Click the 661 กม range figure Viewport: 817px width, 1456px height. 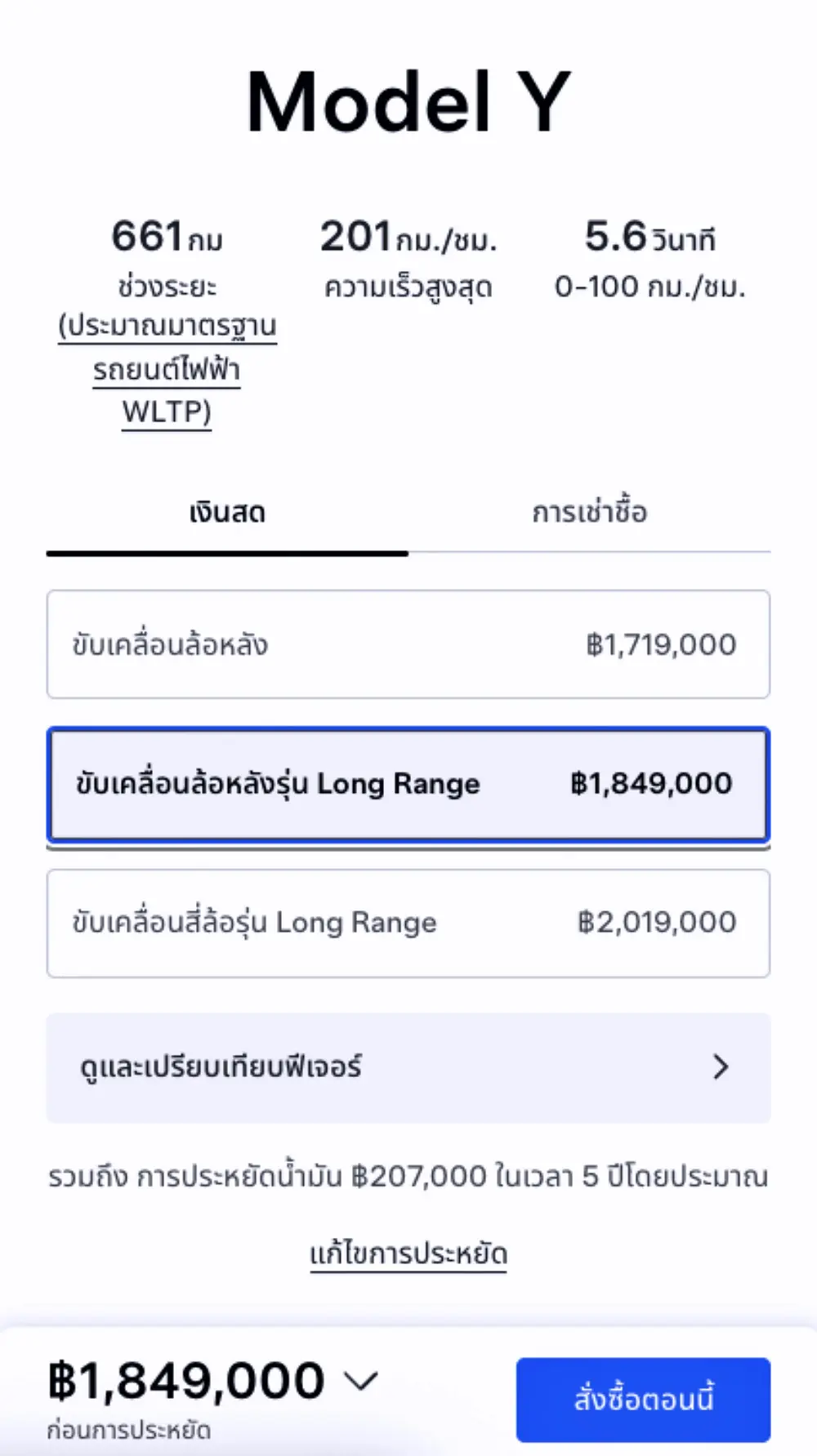coord(167,237)
